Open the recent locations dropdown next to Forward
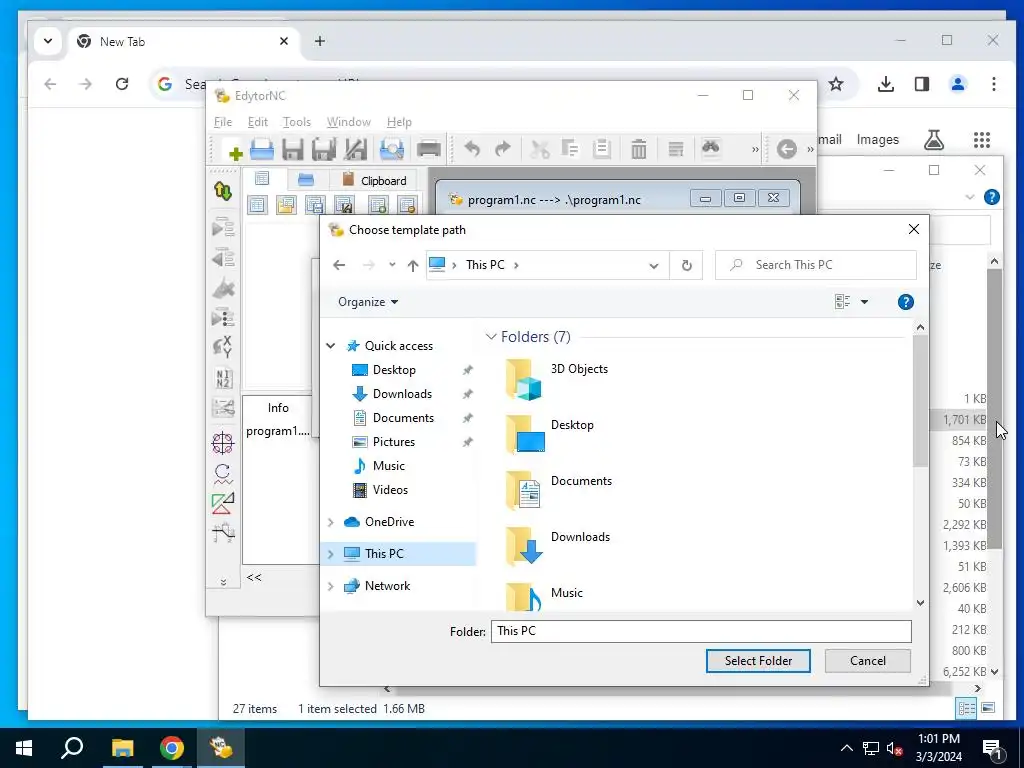Image resolution: width=1024 pixels, height=768 pixels. click(392, 265)
